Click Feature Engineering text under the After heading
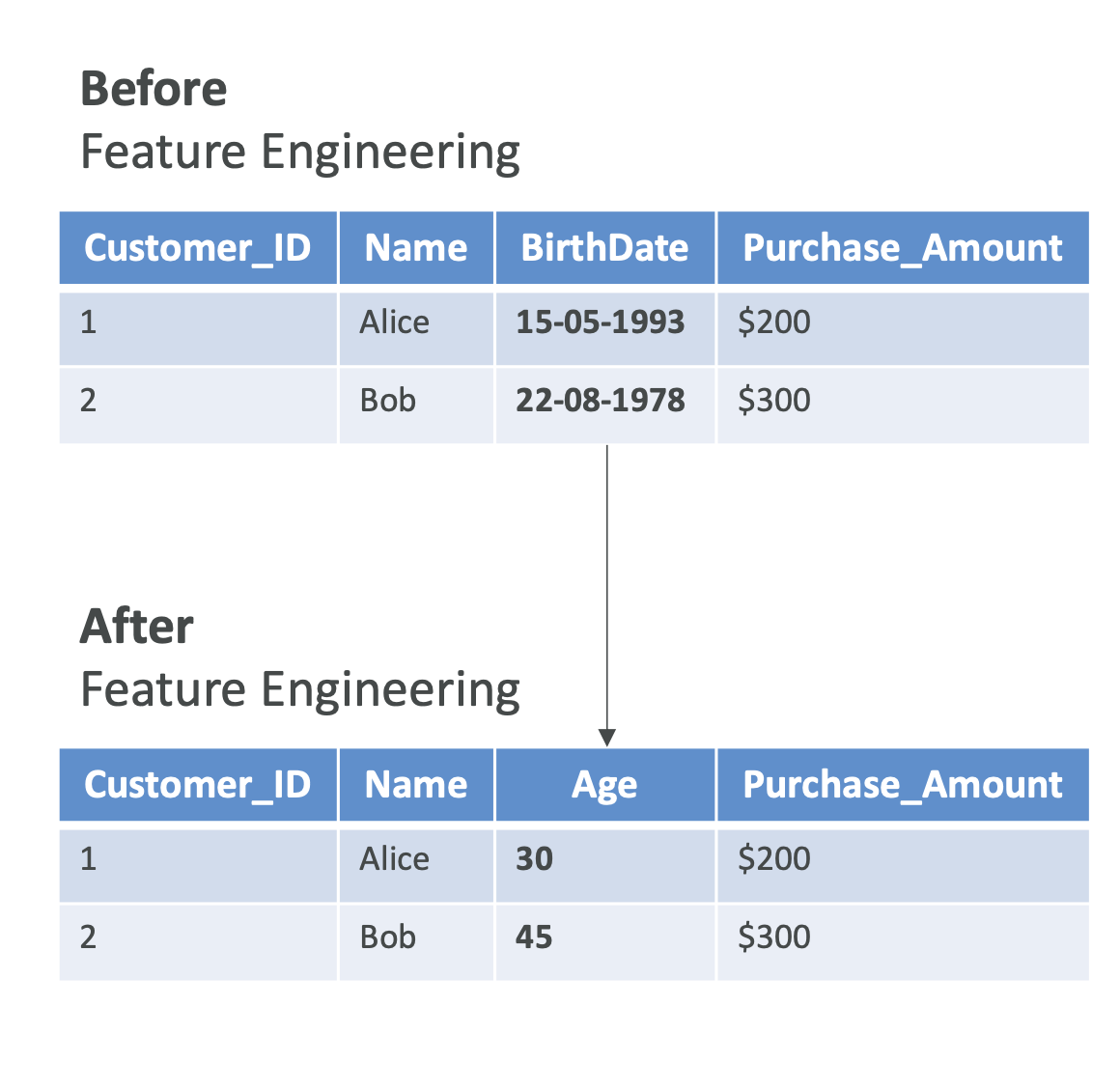The width and height of the screenshot is (1120, 1091). click(299, 690)
